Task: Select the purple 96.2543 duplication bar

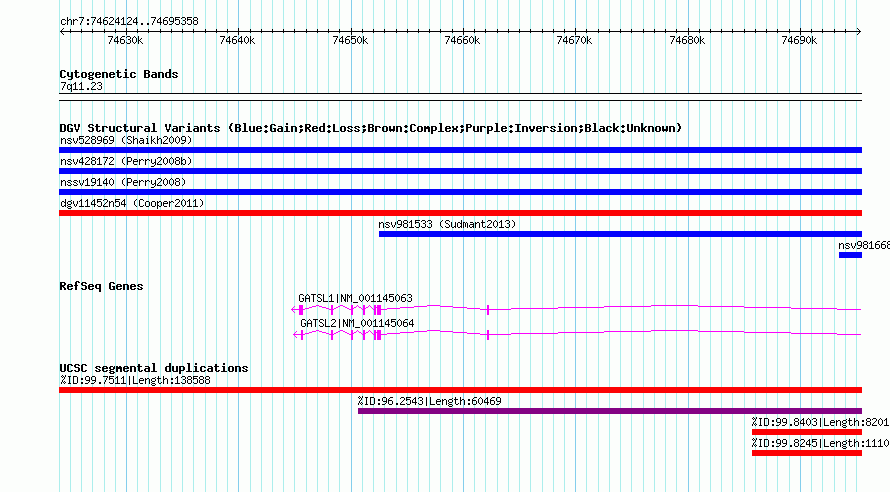Action: [610, 411]
